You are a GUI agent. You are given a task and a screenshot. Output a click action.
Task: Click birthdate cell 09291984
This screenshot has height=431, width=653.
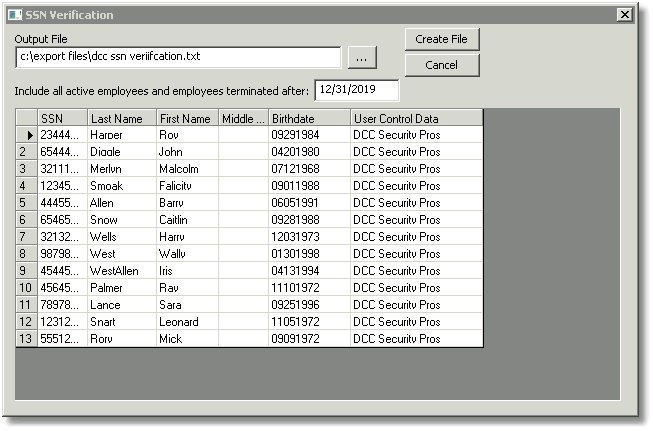[x=309, y=135]
